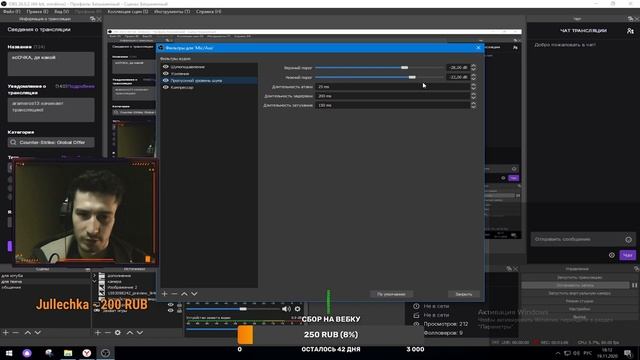
Task: Adjust stepper for Нижний порог value
Action: [473, 77]
